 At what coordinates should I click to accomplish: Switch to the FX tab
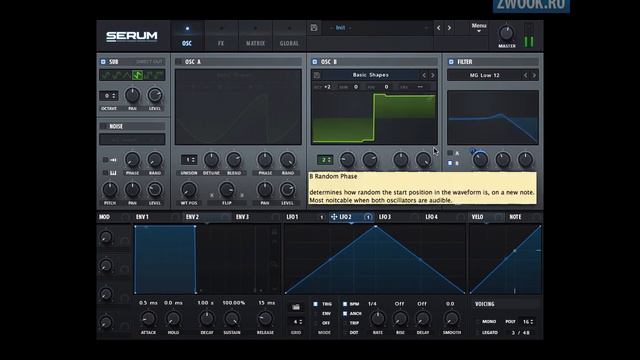pos(221,36)
